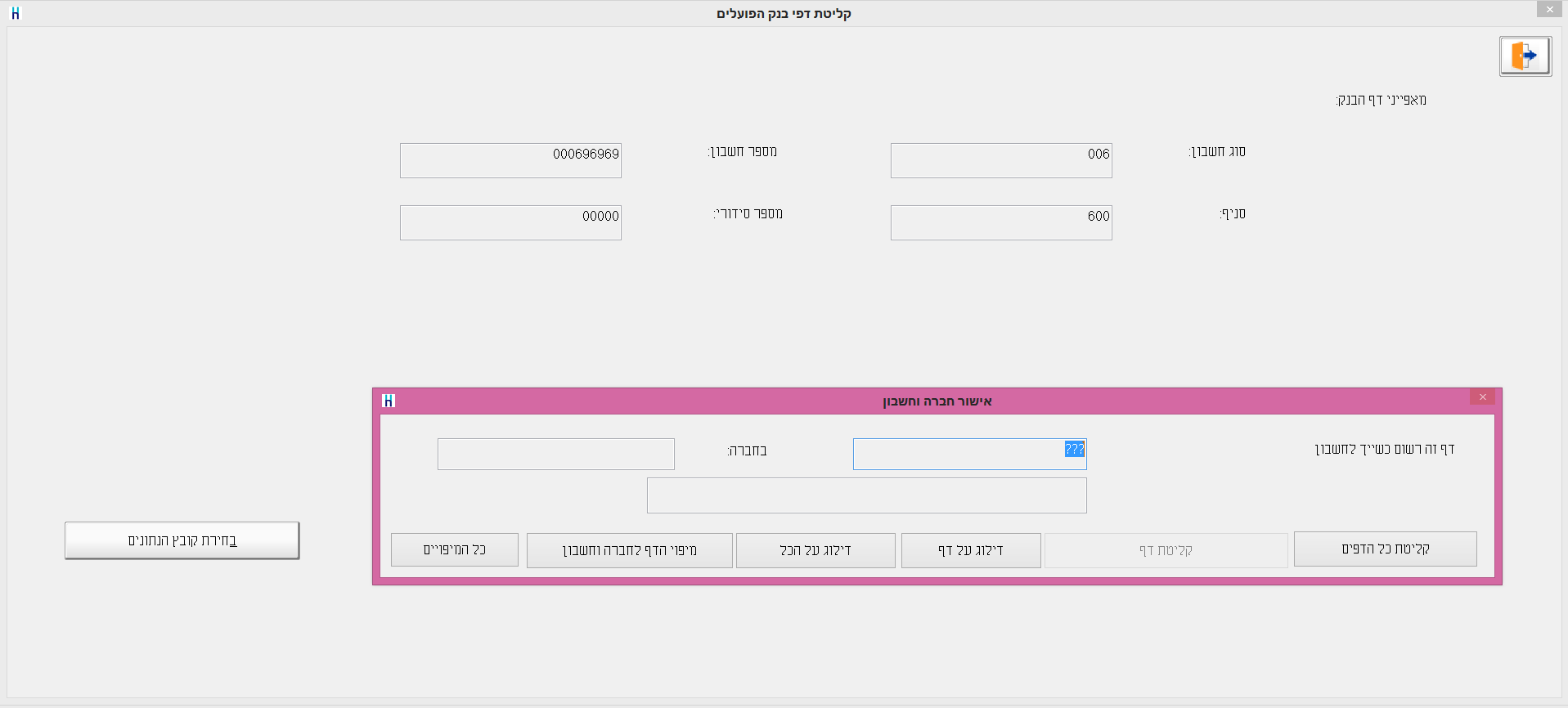1568x708 pixels.
Task: Open כל המיפויים
Action: [x=454, y=549]
